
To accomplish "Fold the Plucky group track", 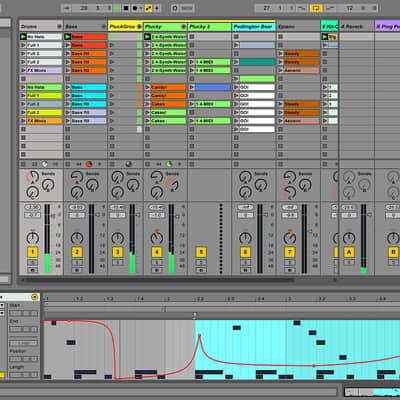I will click(x=184, y=27).
